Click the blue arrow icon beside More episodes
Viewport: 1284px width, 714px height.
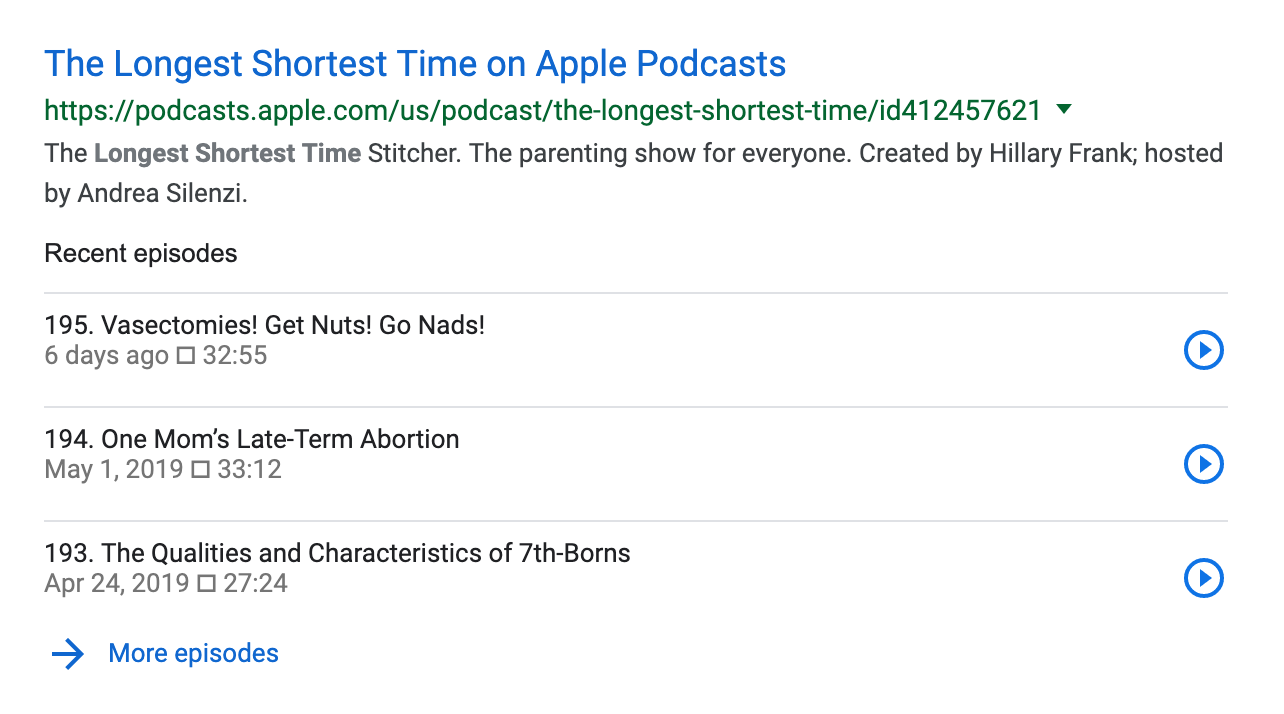[x=68, y=654]
